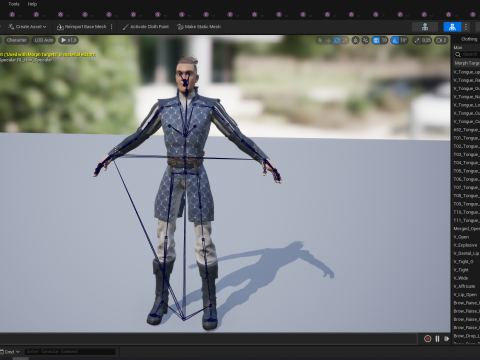
Task: Select the V_Dental_Lip morph target
Action: [x=466, y=253]
